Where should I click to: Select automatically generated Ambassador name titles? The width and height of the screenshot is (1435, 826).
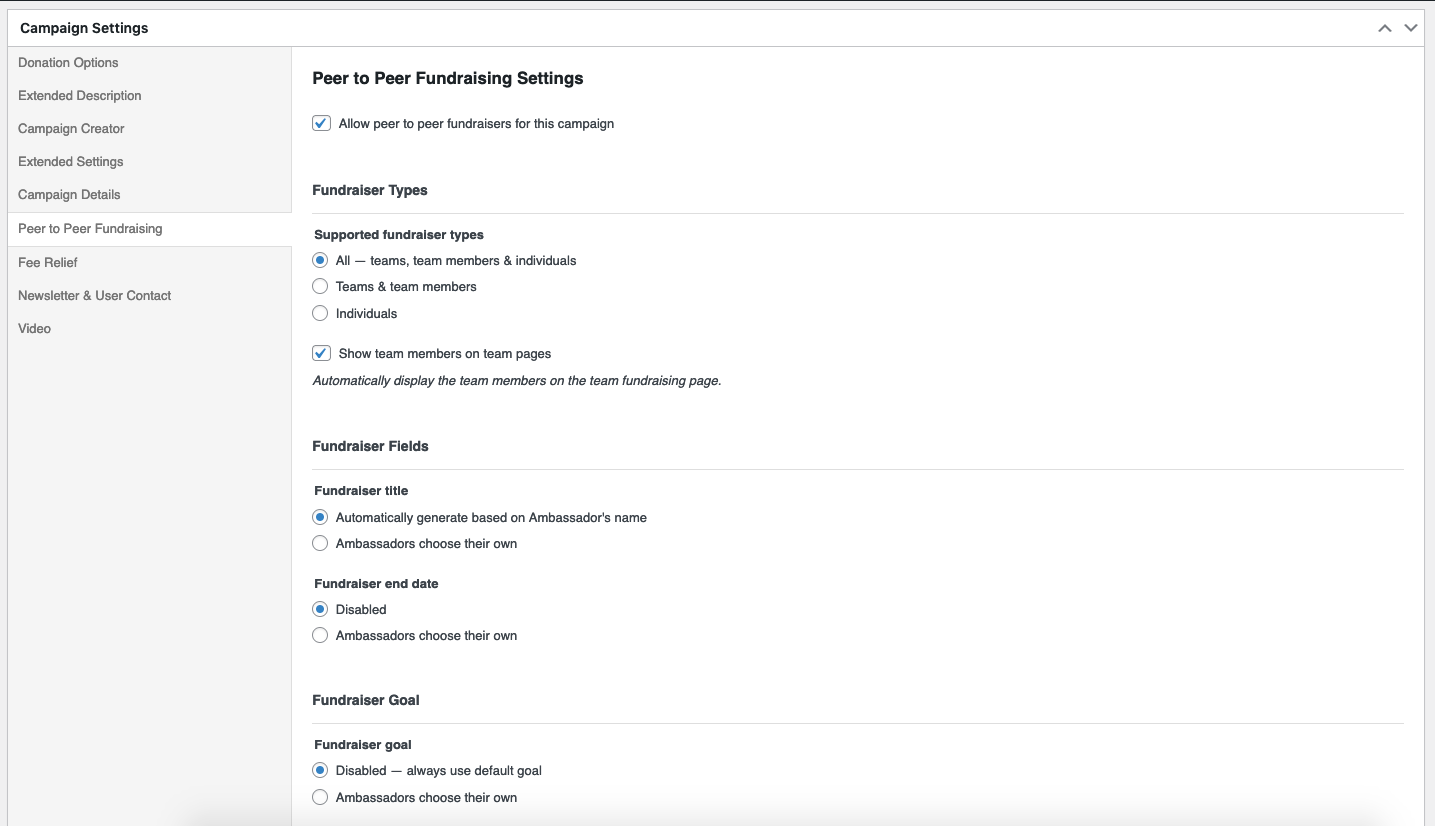click(320, 517)
